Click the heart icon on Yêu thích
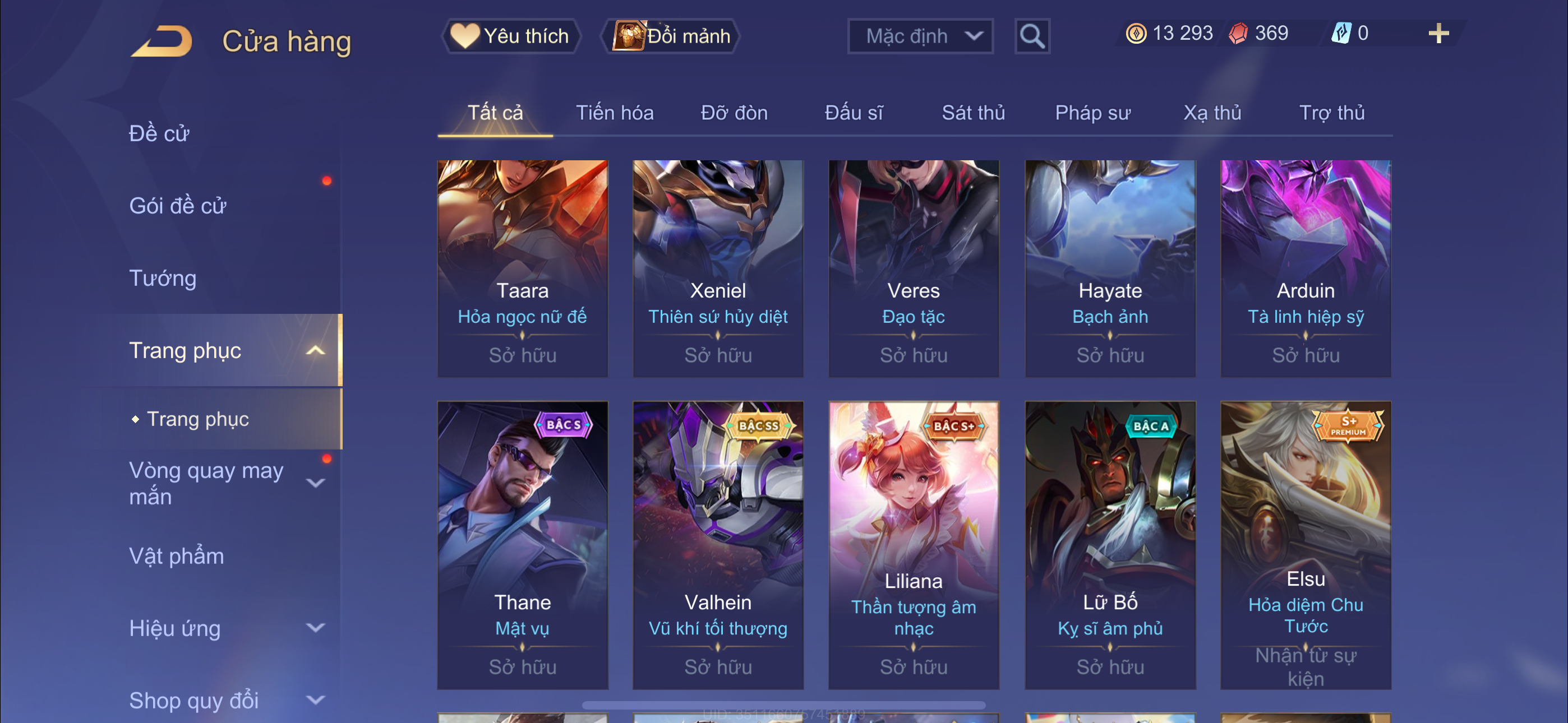Screen dimensions: 1568x723 pyautogui.click(x=465, y=36)
